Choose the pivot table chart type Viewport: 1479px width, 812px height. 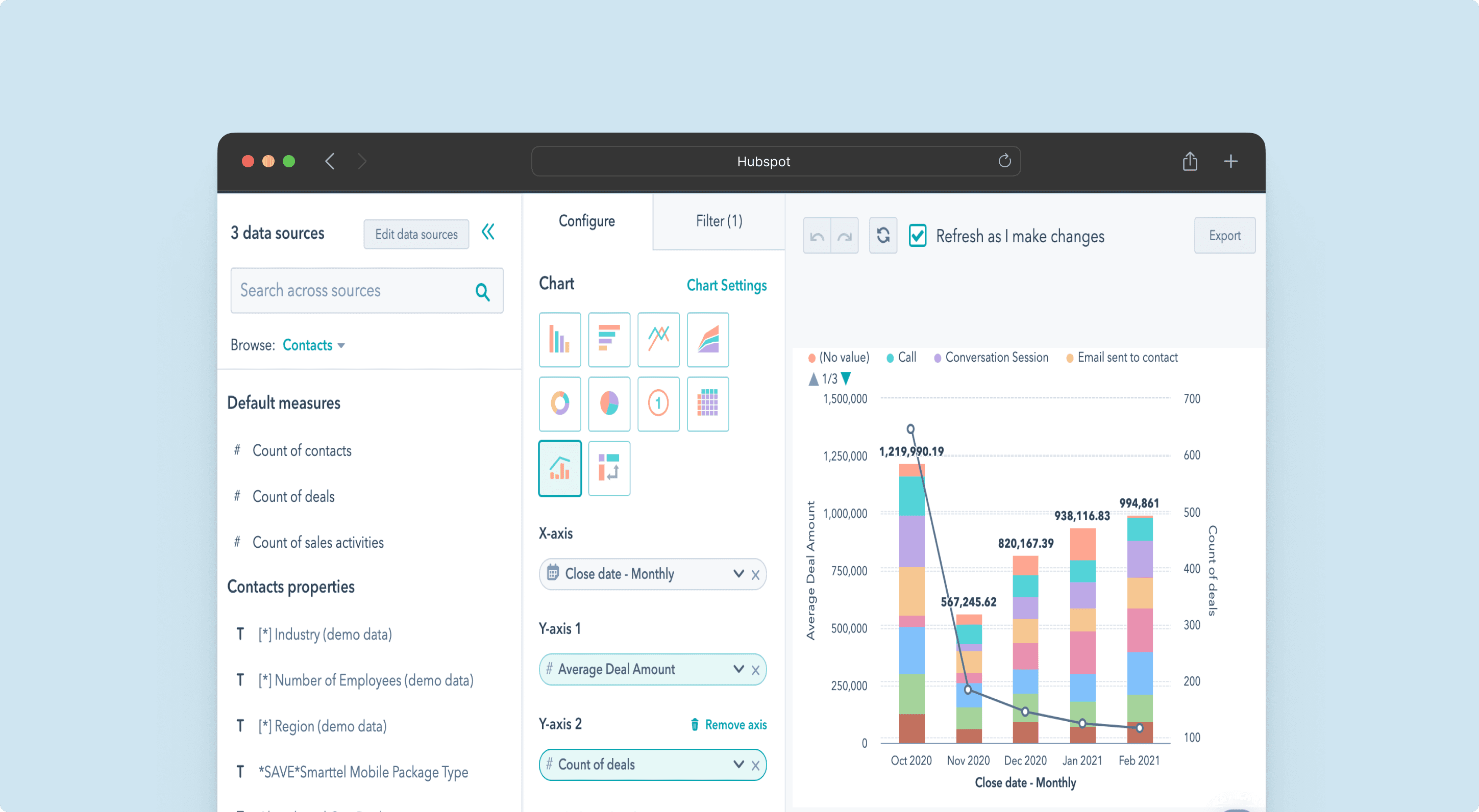608,468
